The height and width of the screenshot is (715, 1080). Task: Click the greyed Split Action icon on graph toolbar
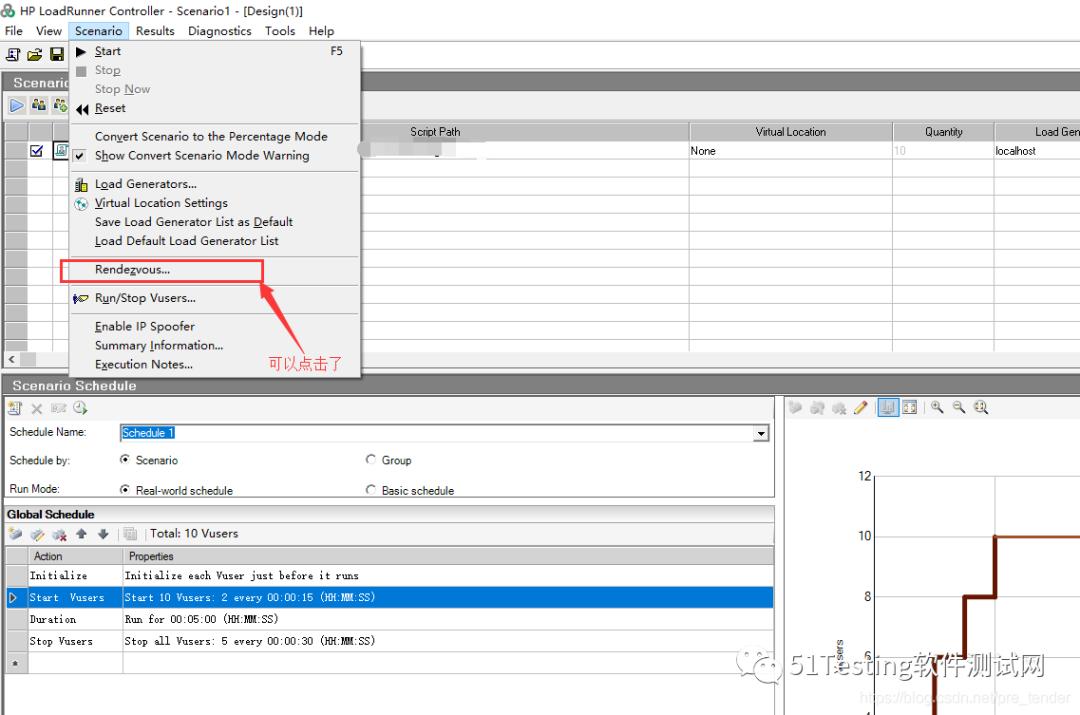tap(818, 408)
